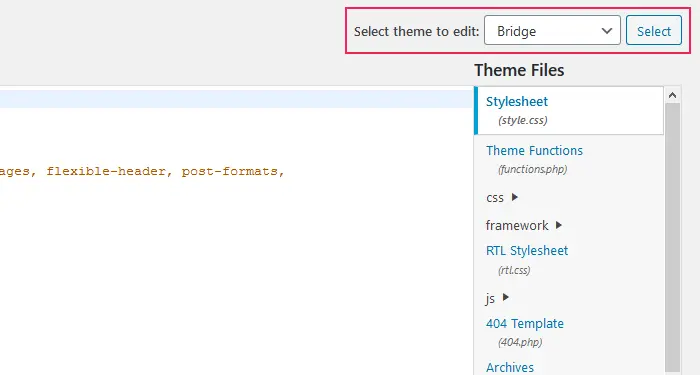The height and width of the screenshot is (375, 700).
Task: Expand the js folder arrow
Action: click(x=505, y=297)
